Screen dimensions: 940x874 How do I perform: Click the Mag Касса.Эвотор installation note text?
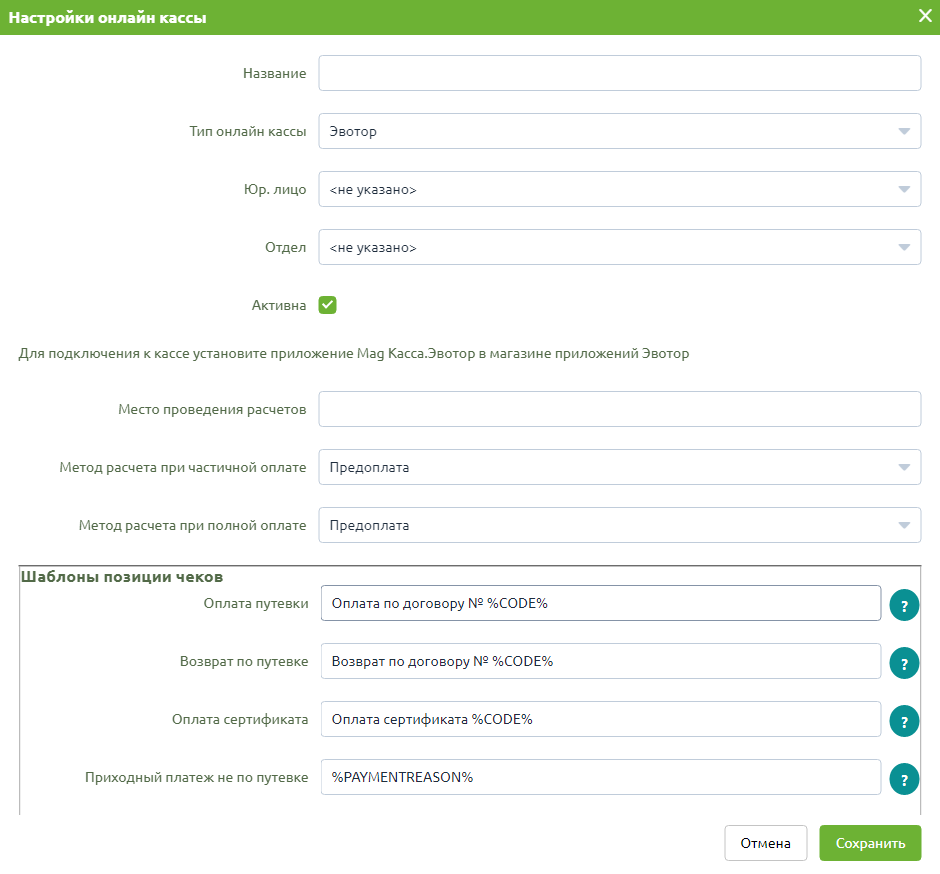[354, 354]
